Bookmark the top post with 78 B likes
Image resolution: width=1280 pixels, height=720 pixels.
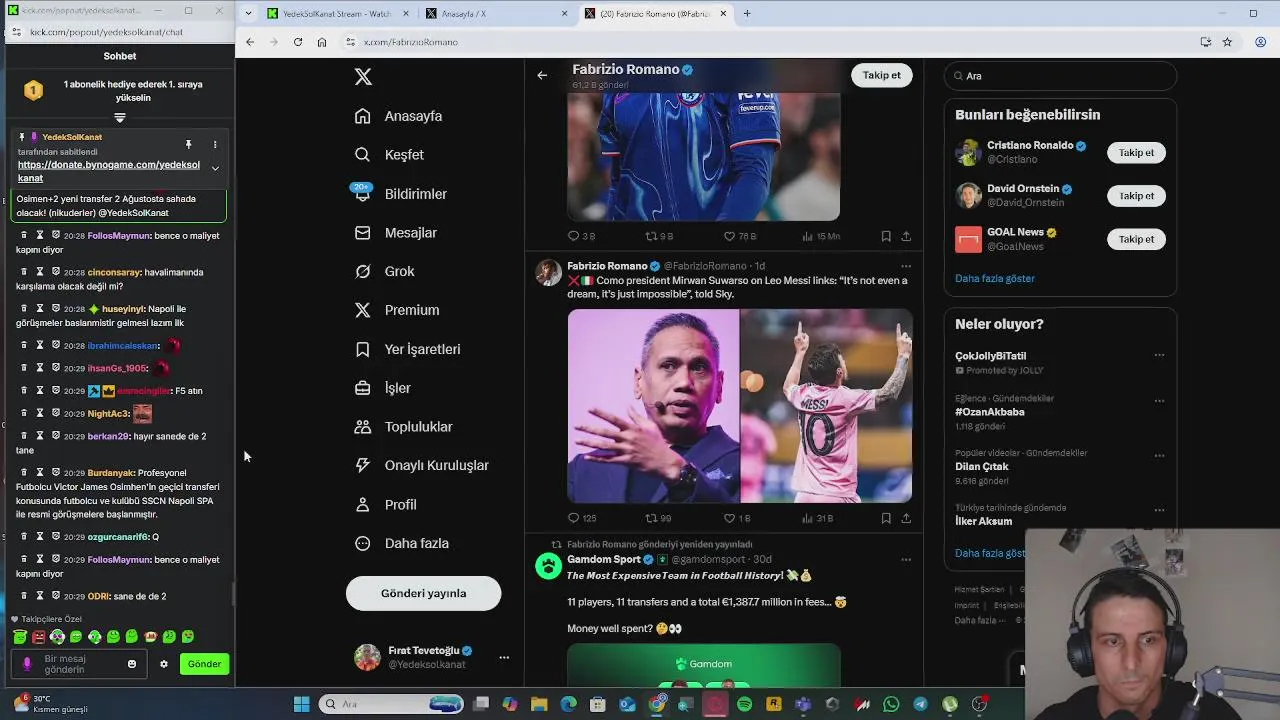click(x=886, y=236)
